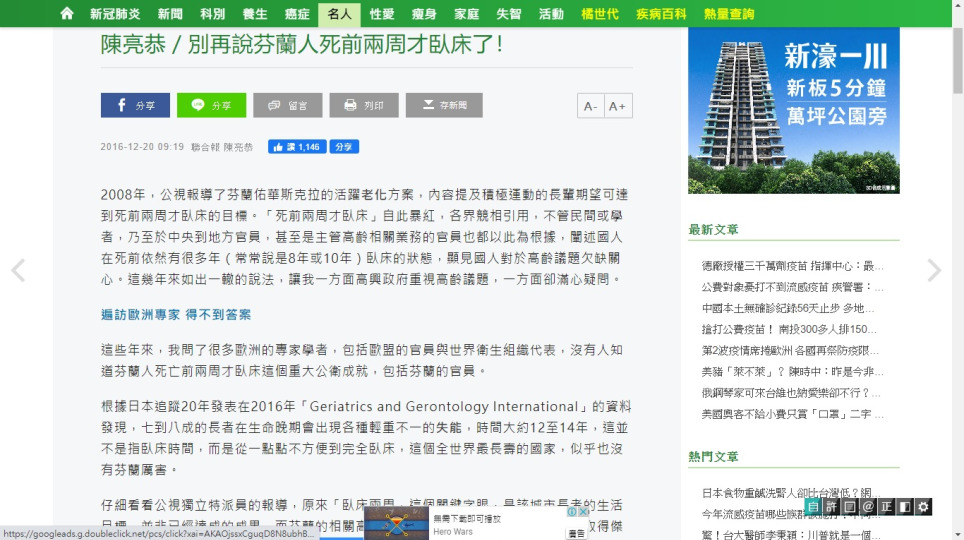
Task: Go to the previous article with the left arrow
Action: (x=18, y=270)
